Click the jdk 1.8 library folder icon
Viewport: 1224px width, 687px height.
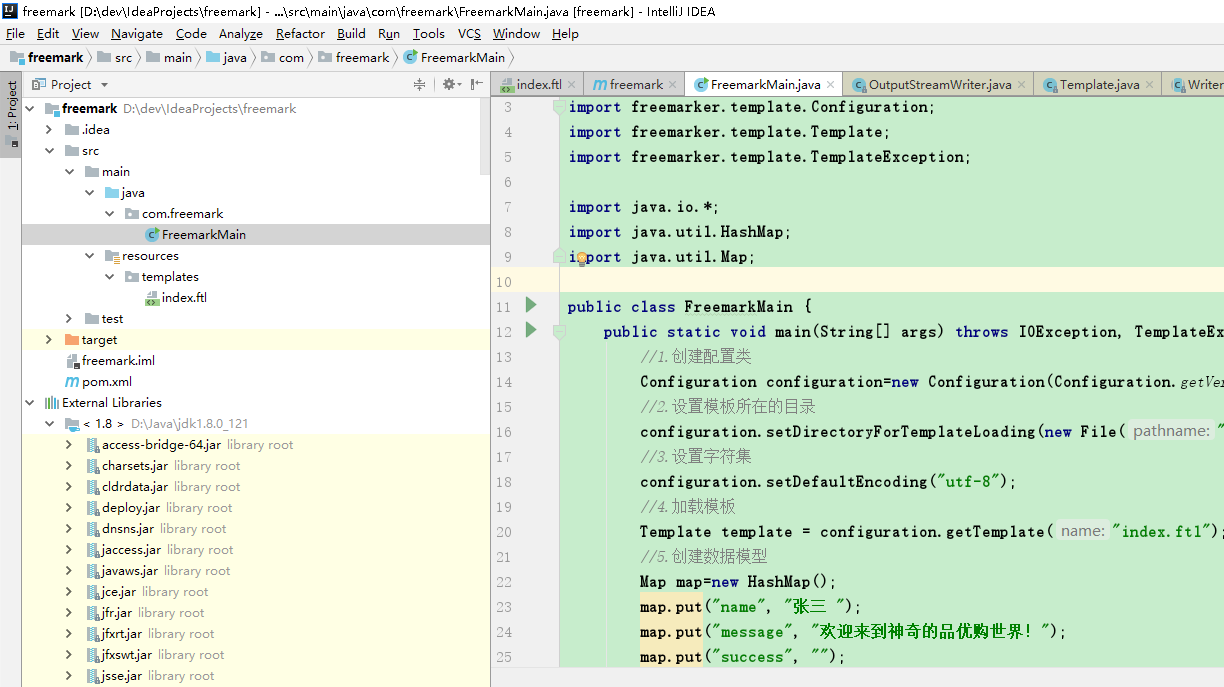72,424
